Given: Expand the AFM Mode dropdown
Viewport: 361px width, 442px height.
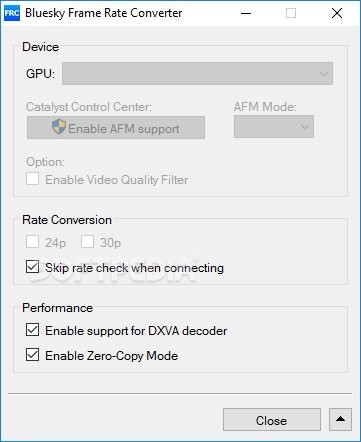Looking at the screenshot, I should [274, 127].
